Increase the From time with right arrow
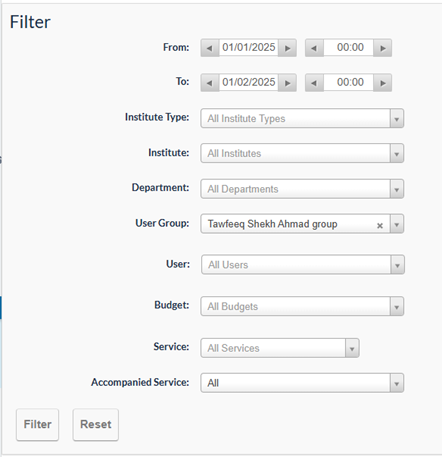The image size is (442, 457). pyautogui.click(x=383, y=48)
